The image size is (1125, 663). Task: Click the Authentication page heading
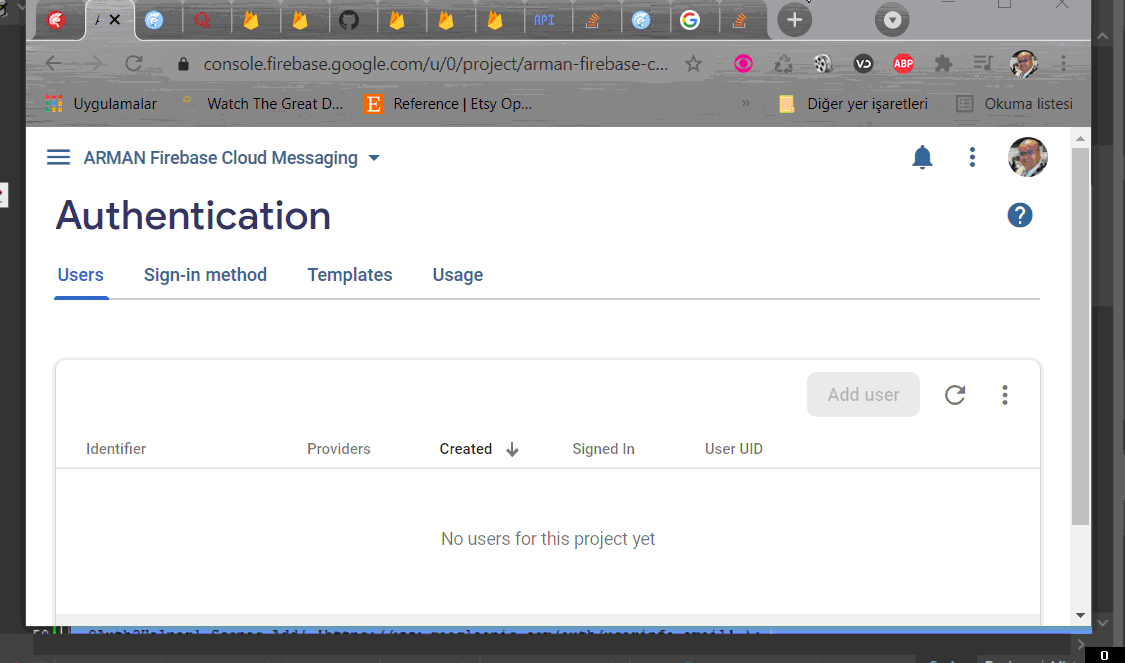(x=193, y=215)
